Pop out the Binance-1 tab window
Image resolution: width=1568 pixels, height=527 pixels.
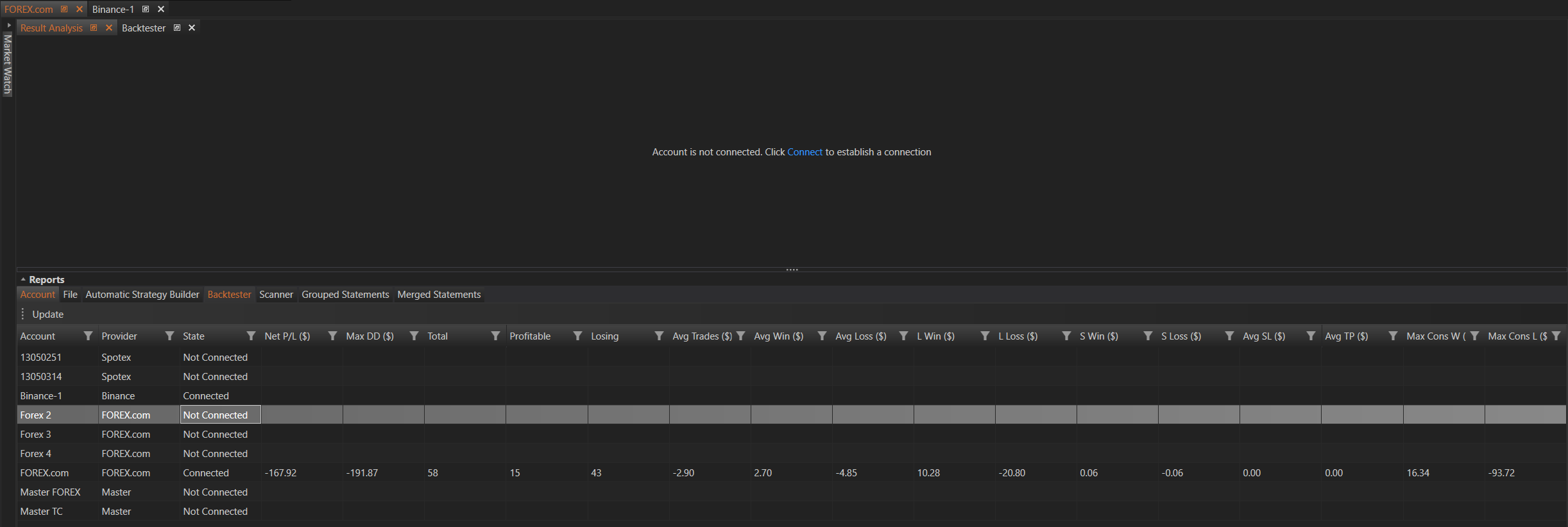pos(146,9)
